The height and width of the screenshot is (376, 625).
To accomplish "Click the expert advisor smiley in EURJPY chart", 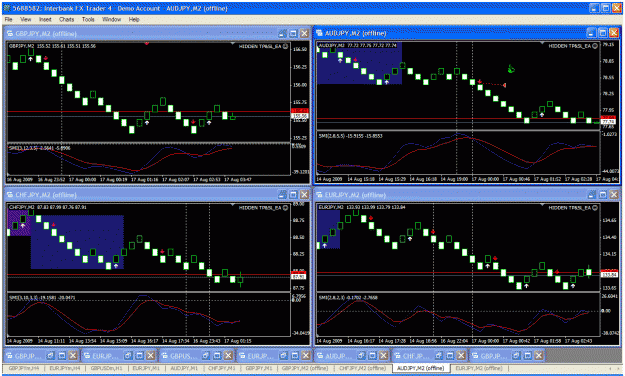I will (595, 208).
